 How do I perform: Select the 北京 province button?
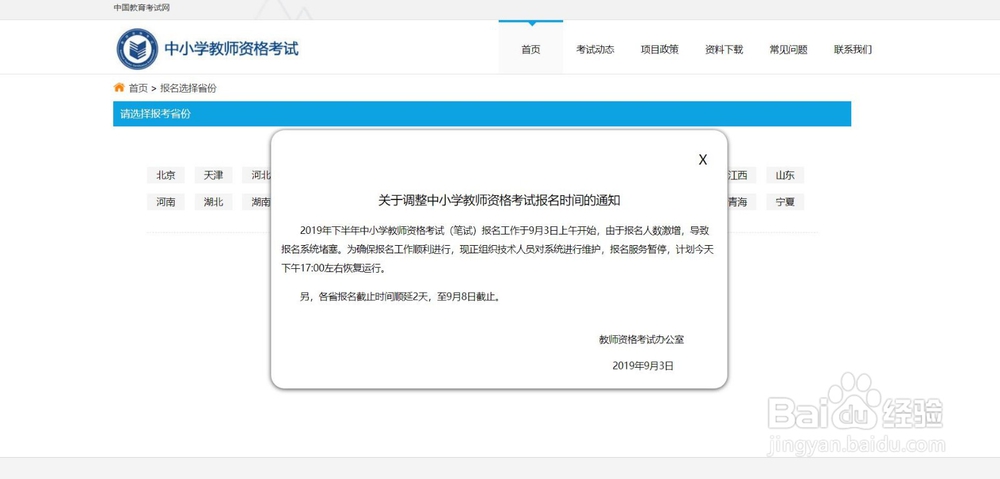(166, 175)
